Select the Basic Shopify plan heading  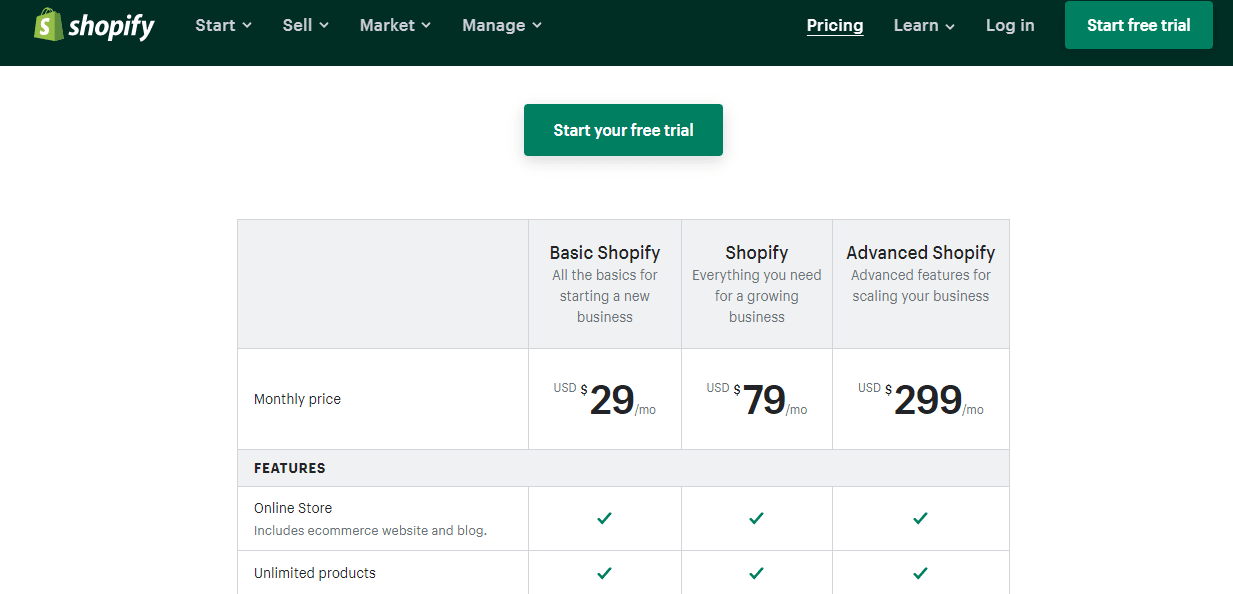605,253
